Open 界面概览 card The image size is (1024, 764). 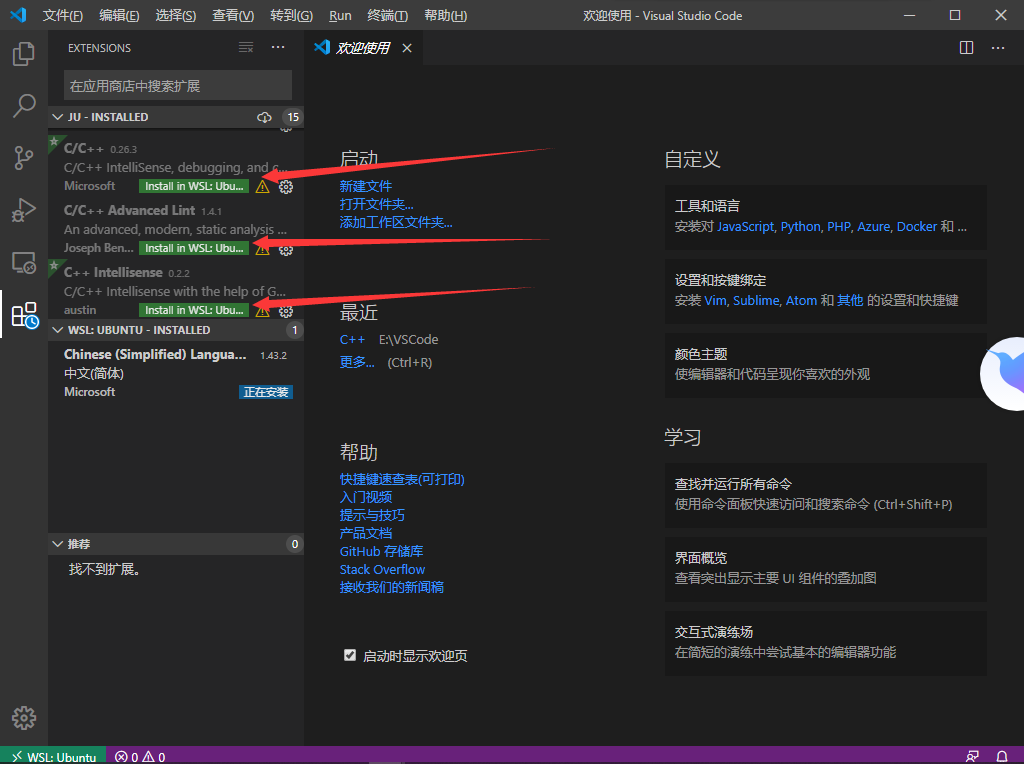click(825, 569)
